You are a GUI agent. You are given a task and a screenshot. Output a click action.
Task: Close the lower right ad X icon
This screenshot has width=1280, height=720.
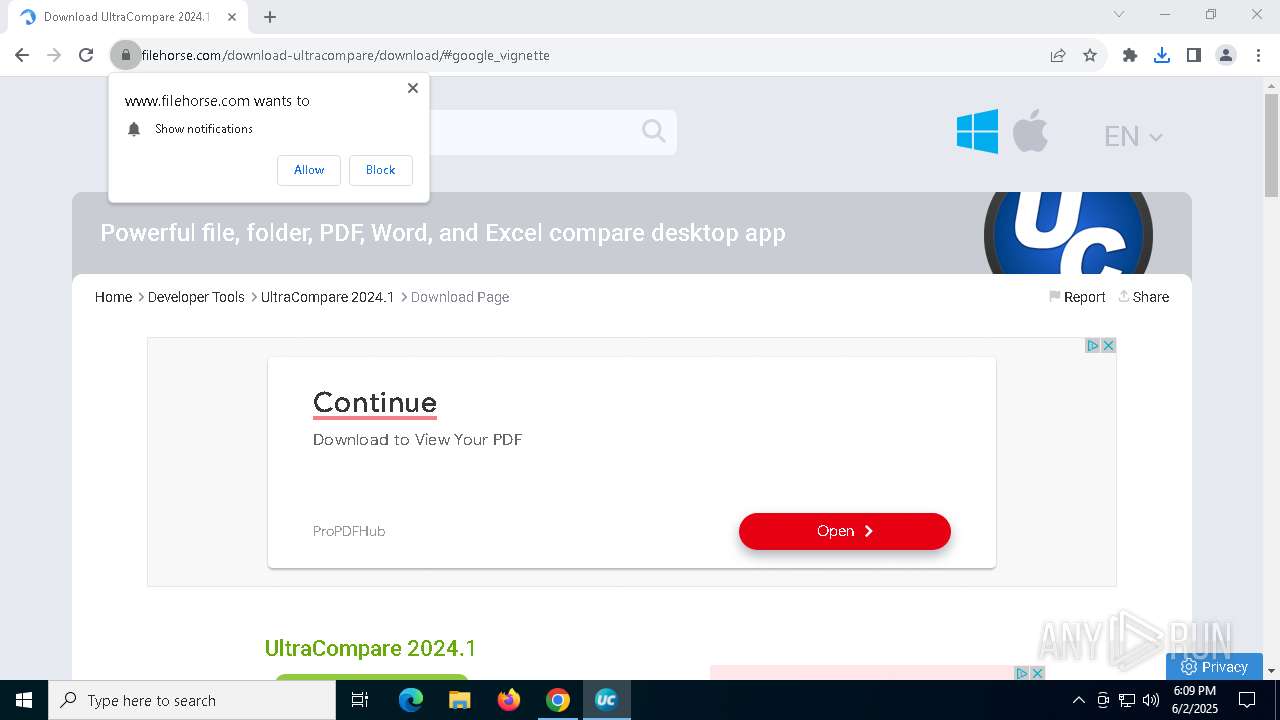[1037, 673]
